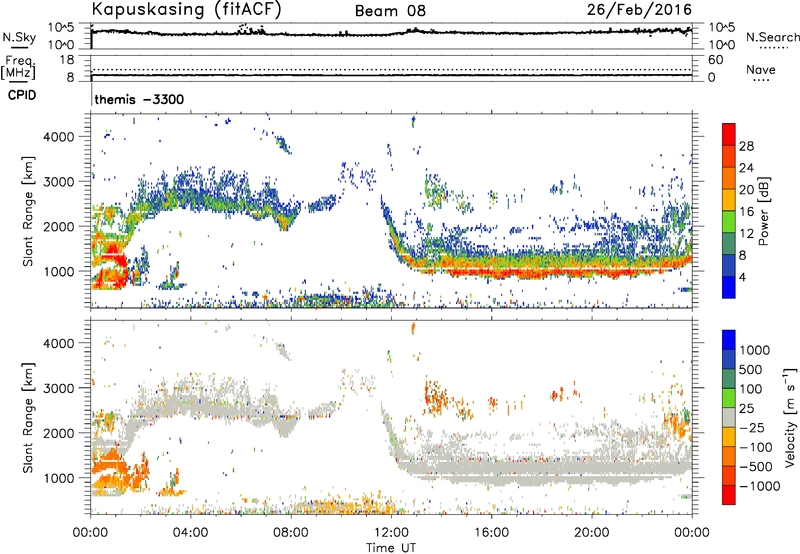800x554 pixels.
Task: Click velocity colorbar value '-1000'
Action: coord(759,486)
